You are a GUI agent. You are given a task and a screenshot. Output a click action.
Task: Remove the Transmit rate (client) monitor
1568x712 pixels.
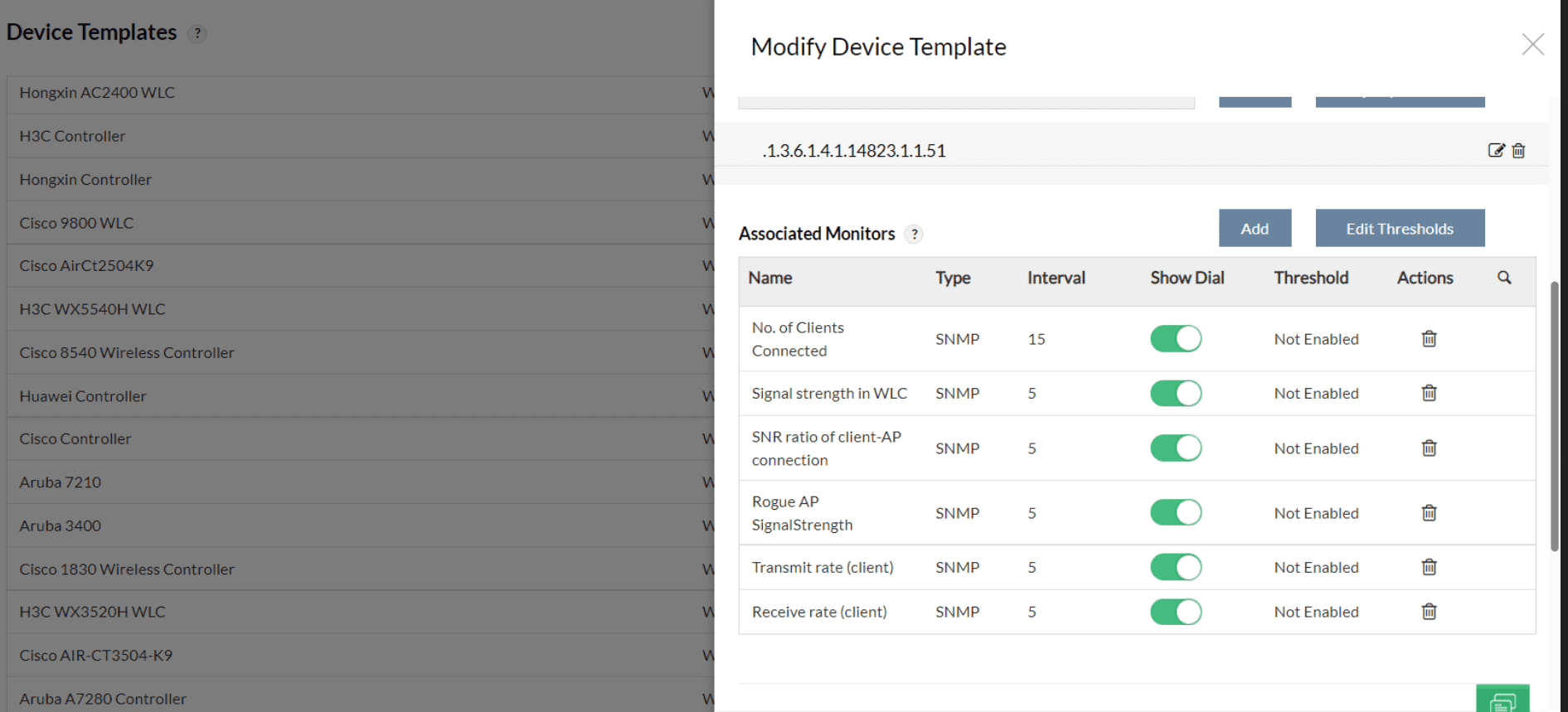[1429, 567]
